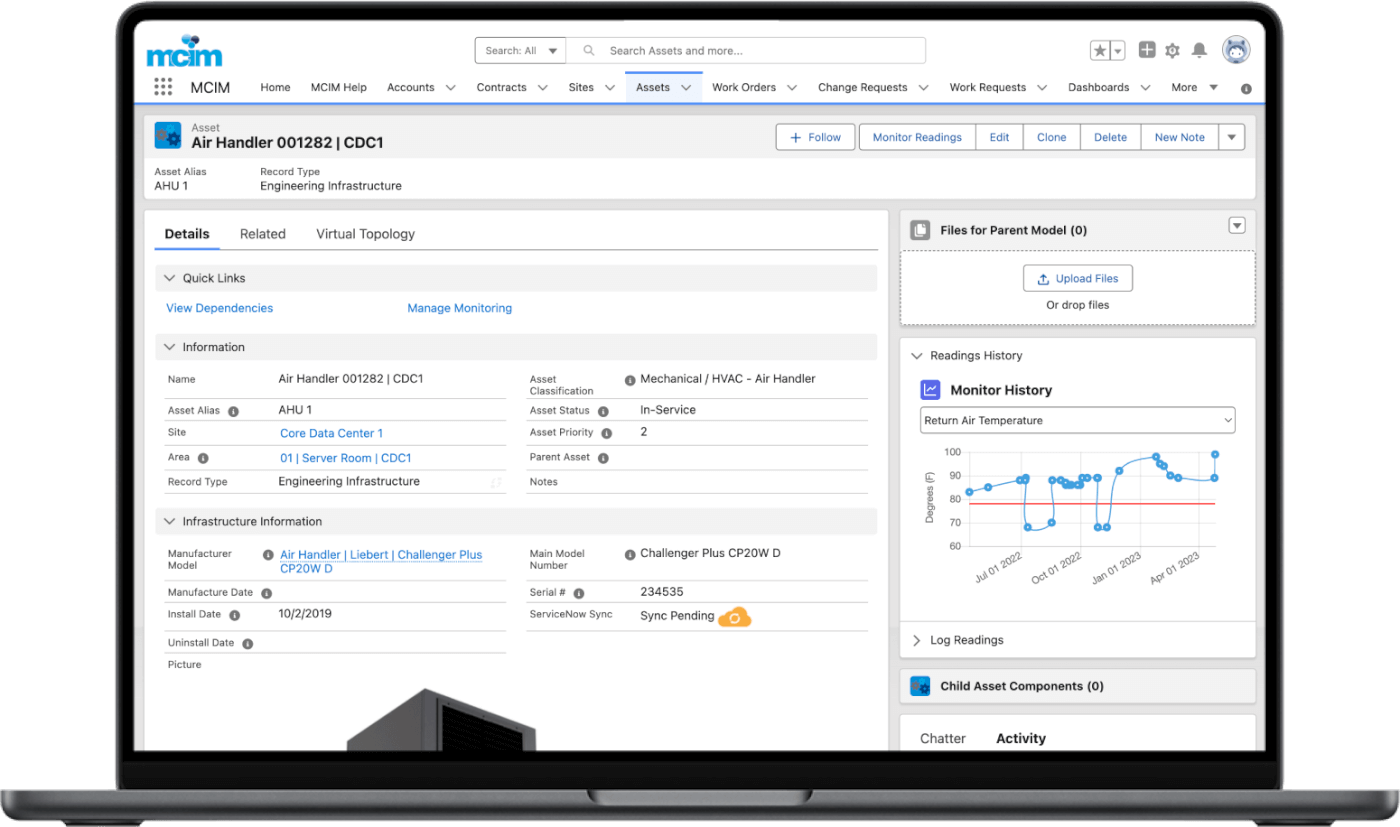Viewport: 1400px width, 827px height.
Task: Click the global actions plus icon
Action: (1147, 50)
